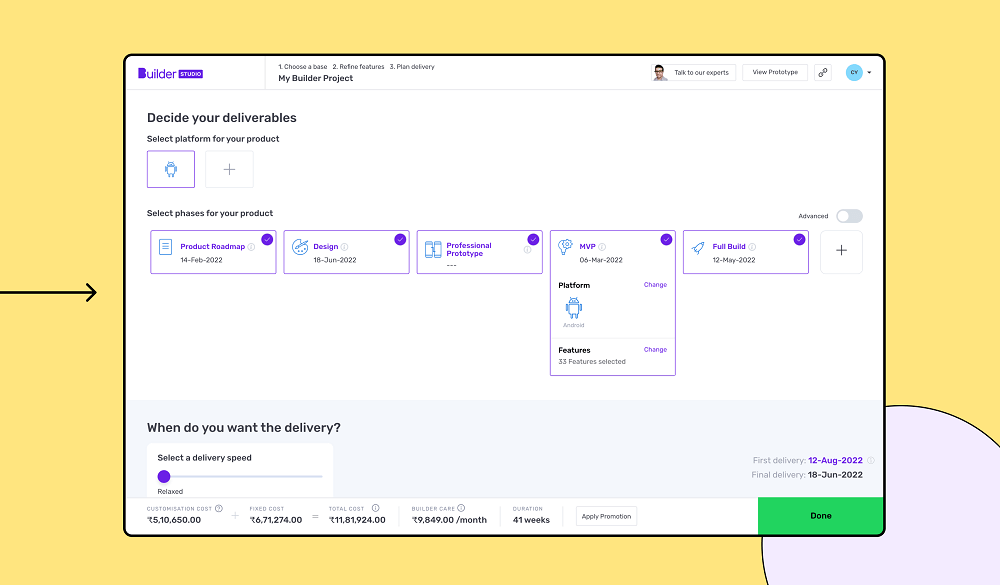Screen dimensions: 1000x585
Task: Open info icon next to MVP
Action: coord(602,247)
